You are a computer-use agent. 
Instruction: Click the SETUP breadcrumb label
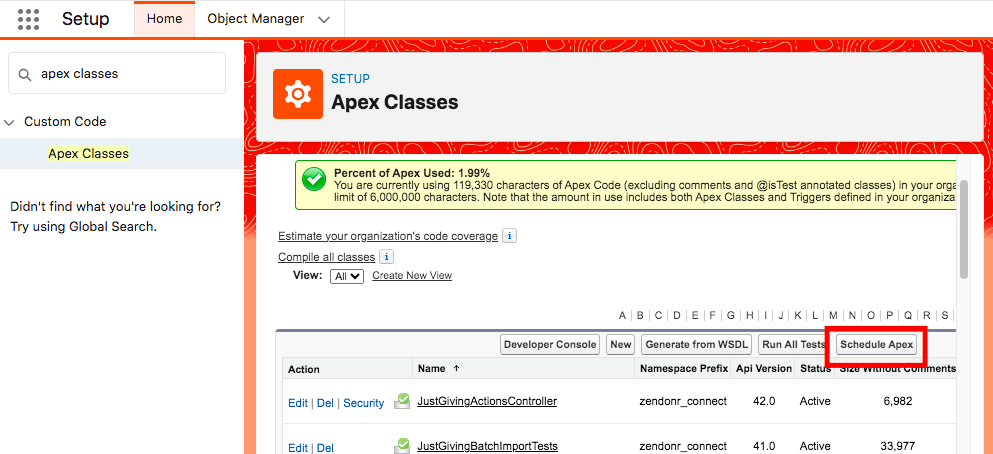(350, 79)
